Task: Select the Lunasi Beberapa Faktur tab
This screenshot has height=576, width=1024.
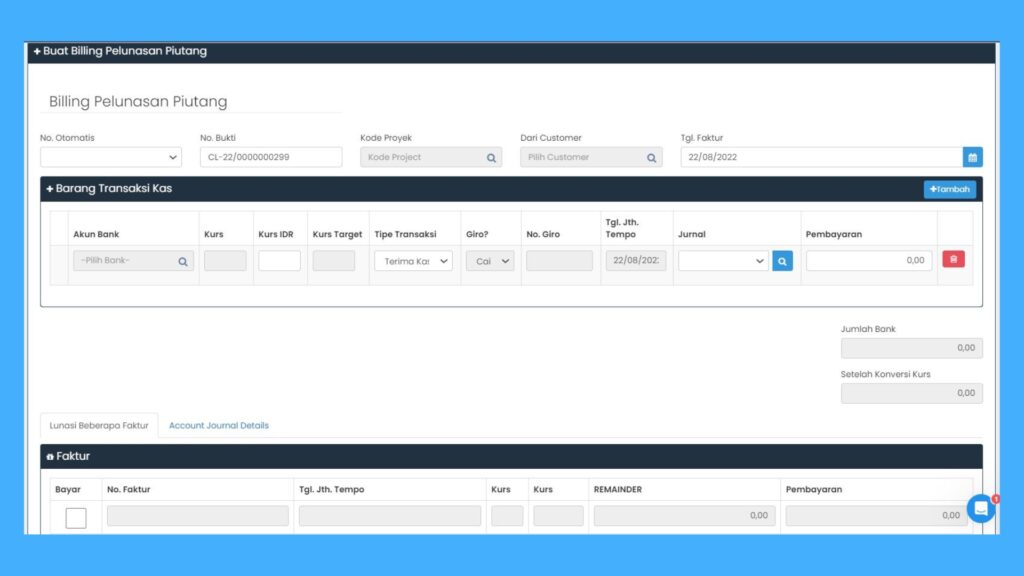Action: click(99, 425)
